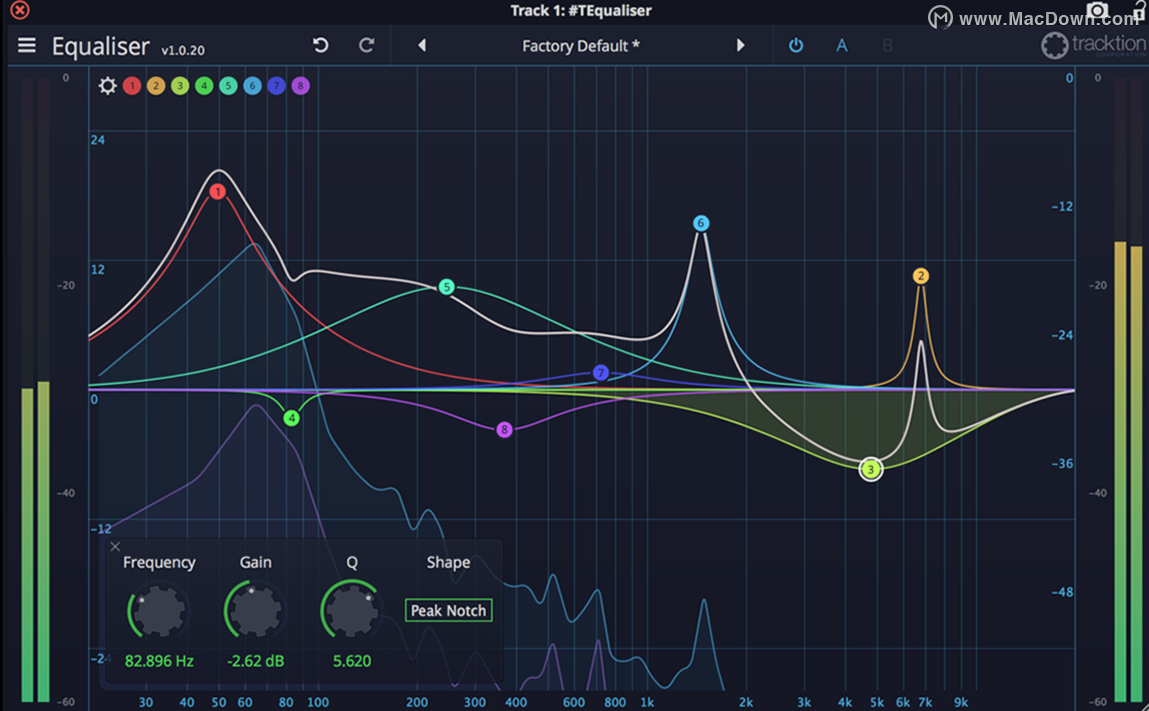Viewport: 1149px width, 711px height.
Task: Switch to B comparison state
Action: point(887,46)
